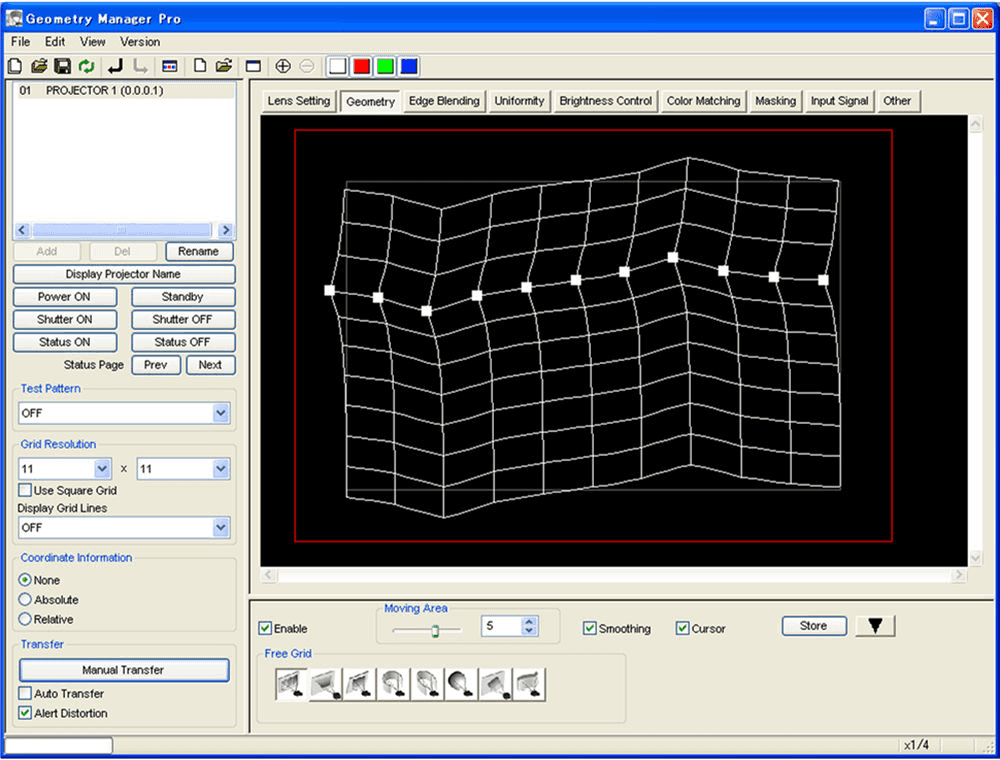The height and width of the screenshot is (760, 1000).
Task: Select PROJECTOR 1 in the projector list
Action: click(x=105, y=91)
